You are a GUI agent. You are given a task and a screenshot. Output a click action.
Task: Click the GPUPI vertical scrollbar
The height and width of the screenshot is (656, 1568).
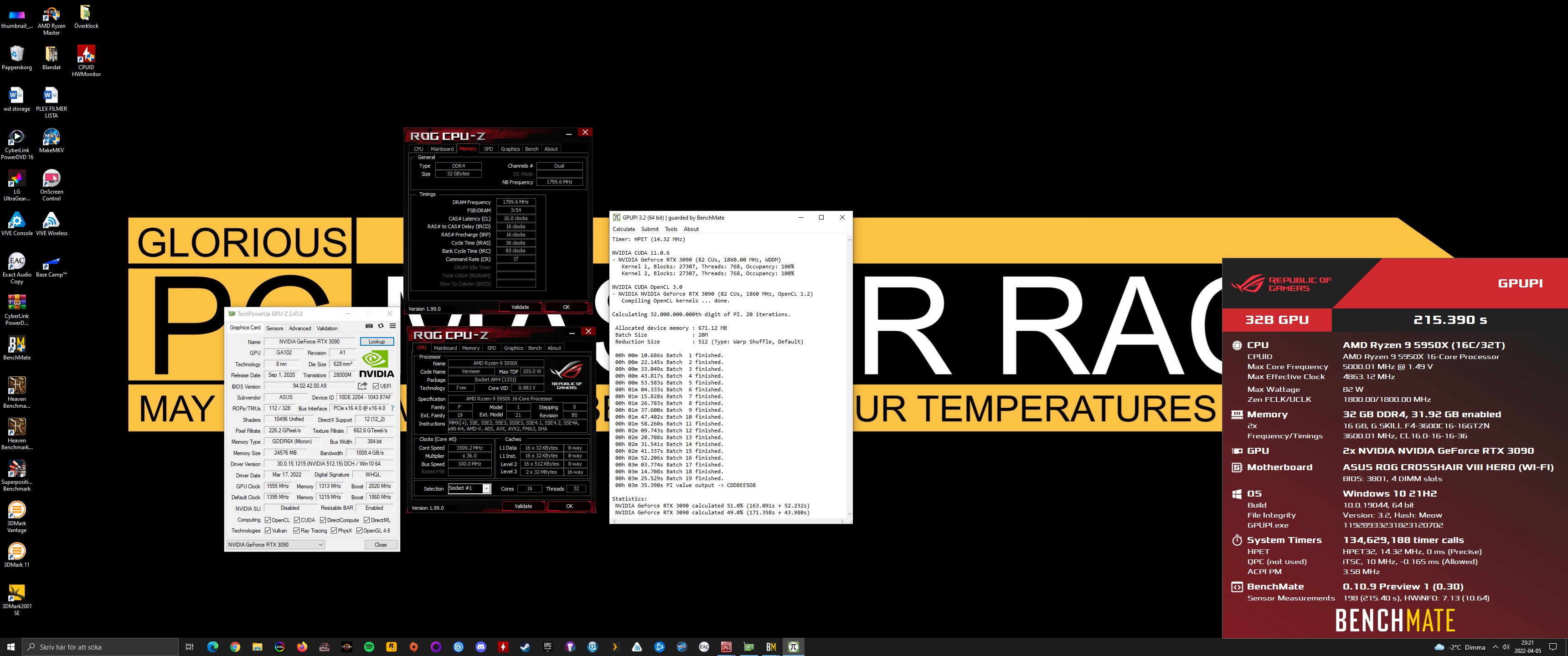click(x=849, y=377)
